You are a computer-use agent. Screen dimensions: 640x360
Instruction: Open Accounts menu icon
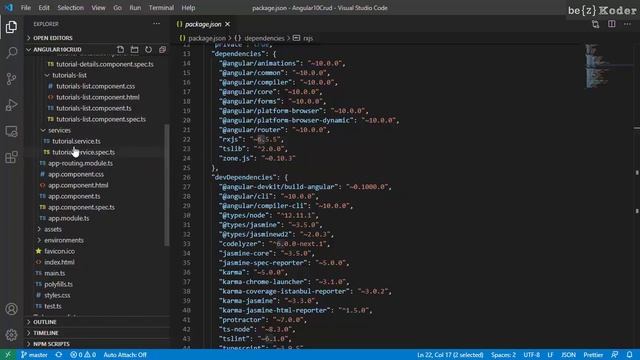coord(11,309)
